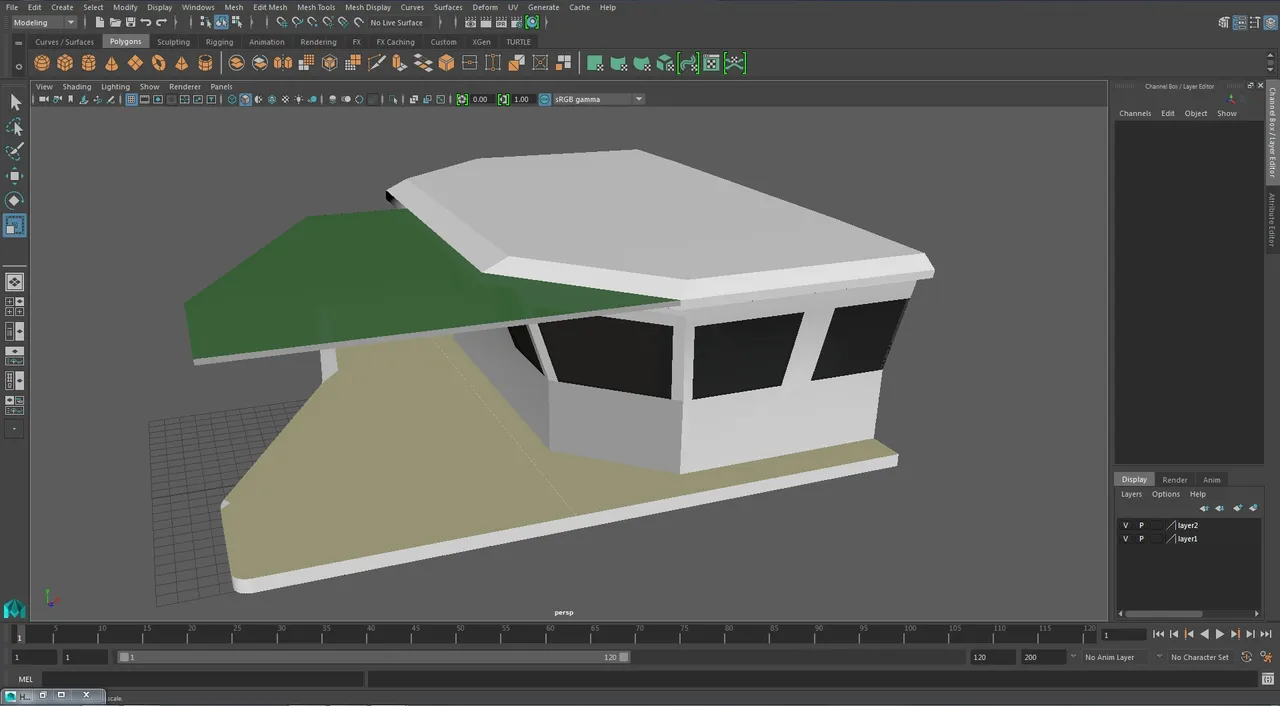1280x706 pixels.
Task: Create a polygon pyramid from the shelf
Action: [181, 63]
